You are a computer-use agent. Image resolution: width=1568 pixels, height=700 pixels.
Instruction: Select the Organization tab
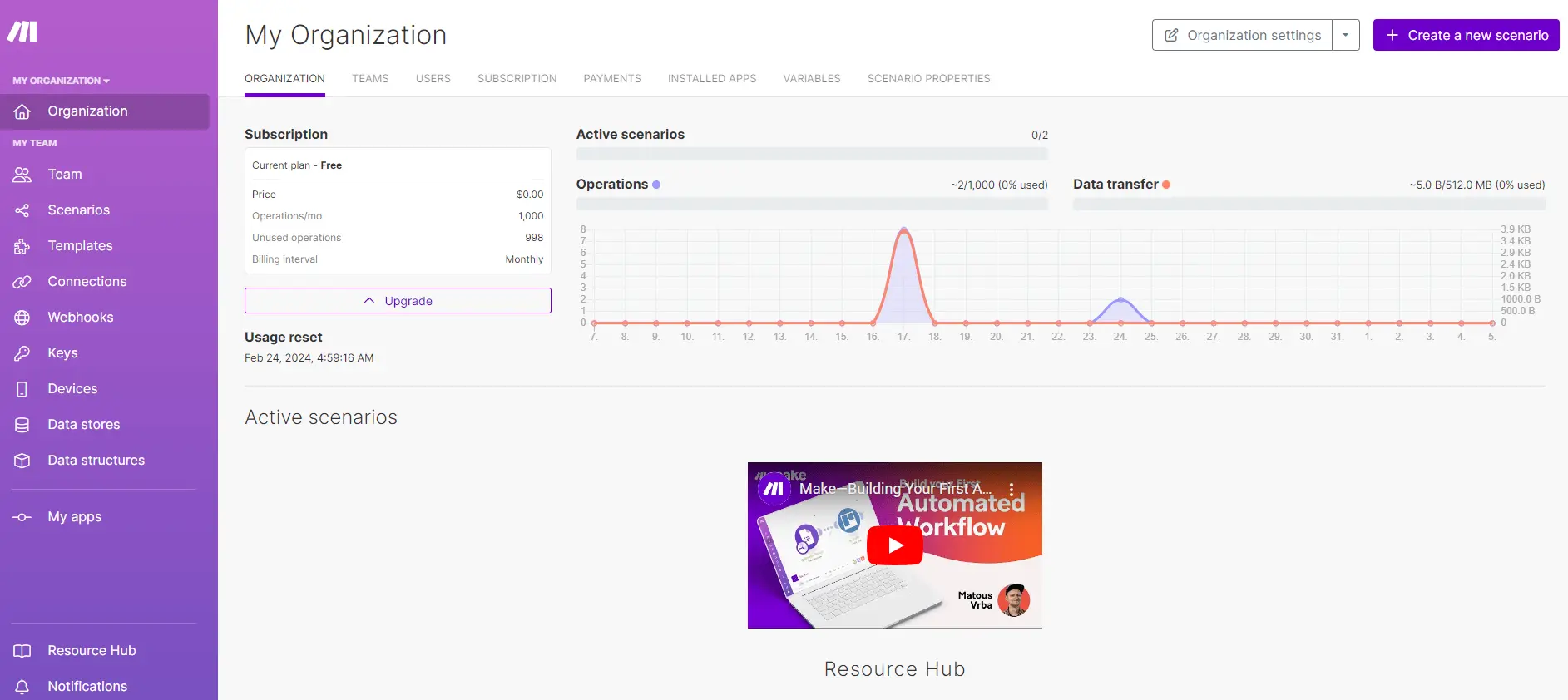[284, 79]
